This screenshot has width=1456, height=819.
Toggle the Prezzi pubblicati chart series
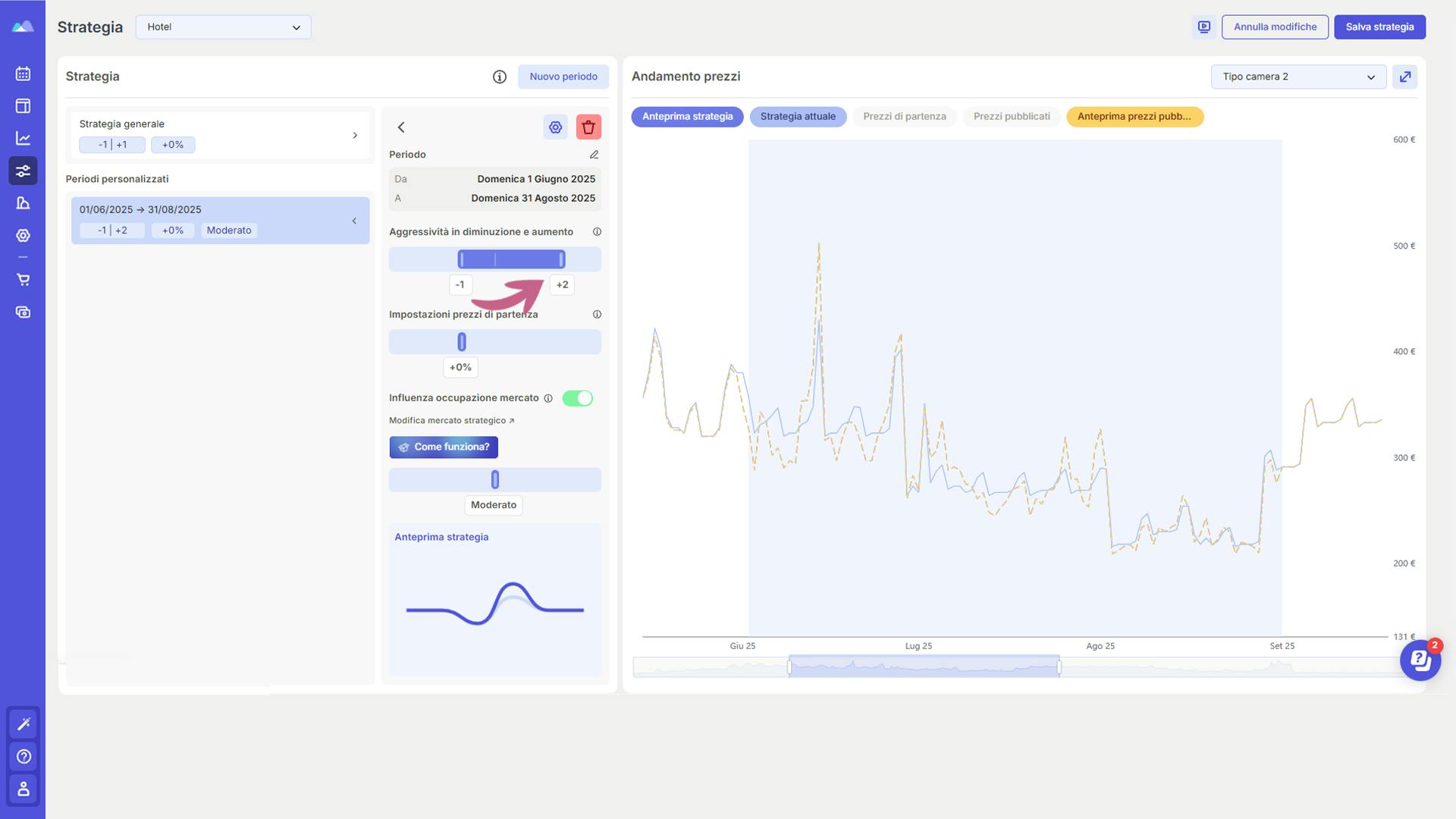1012,117
